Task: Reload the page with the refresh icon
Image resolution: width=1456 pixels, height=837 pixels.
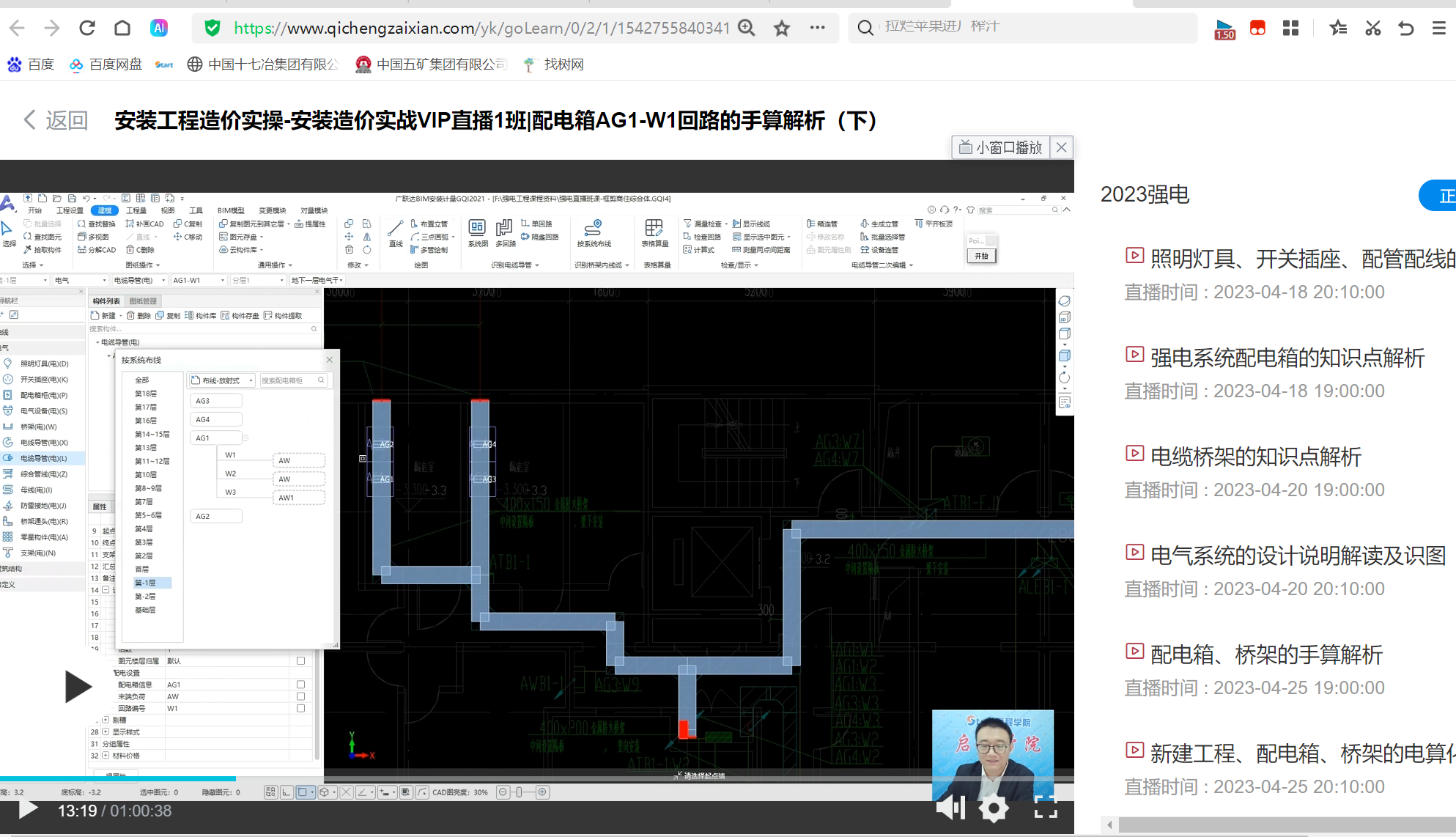Action: coord(87,28)
